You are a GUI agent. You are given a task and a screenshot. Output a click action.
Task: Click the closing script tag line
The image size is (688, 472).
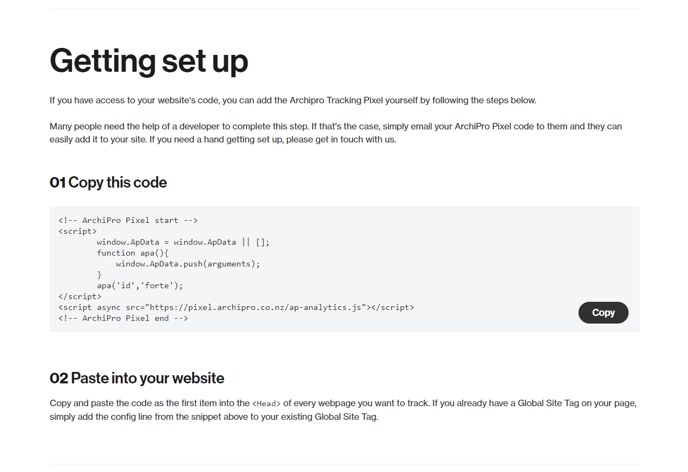coord(79,297)
